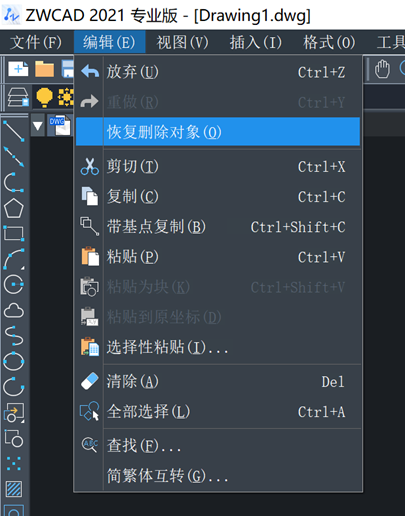405x516 pixels.
Task: Select the Insert block tool
Action: tap(14, 413)
